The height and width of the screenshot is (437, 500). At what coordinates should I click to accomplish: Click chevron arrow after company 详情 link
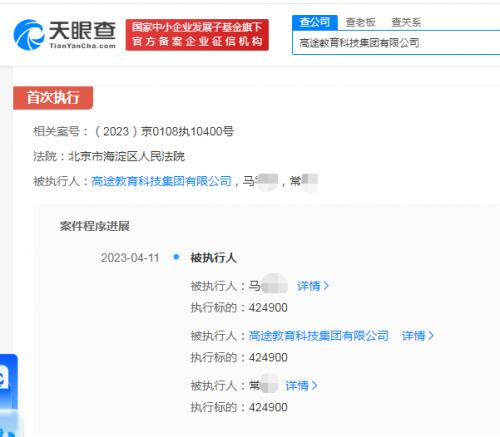point(431,335)
